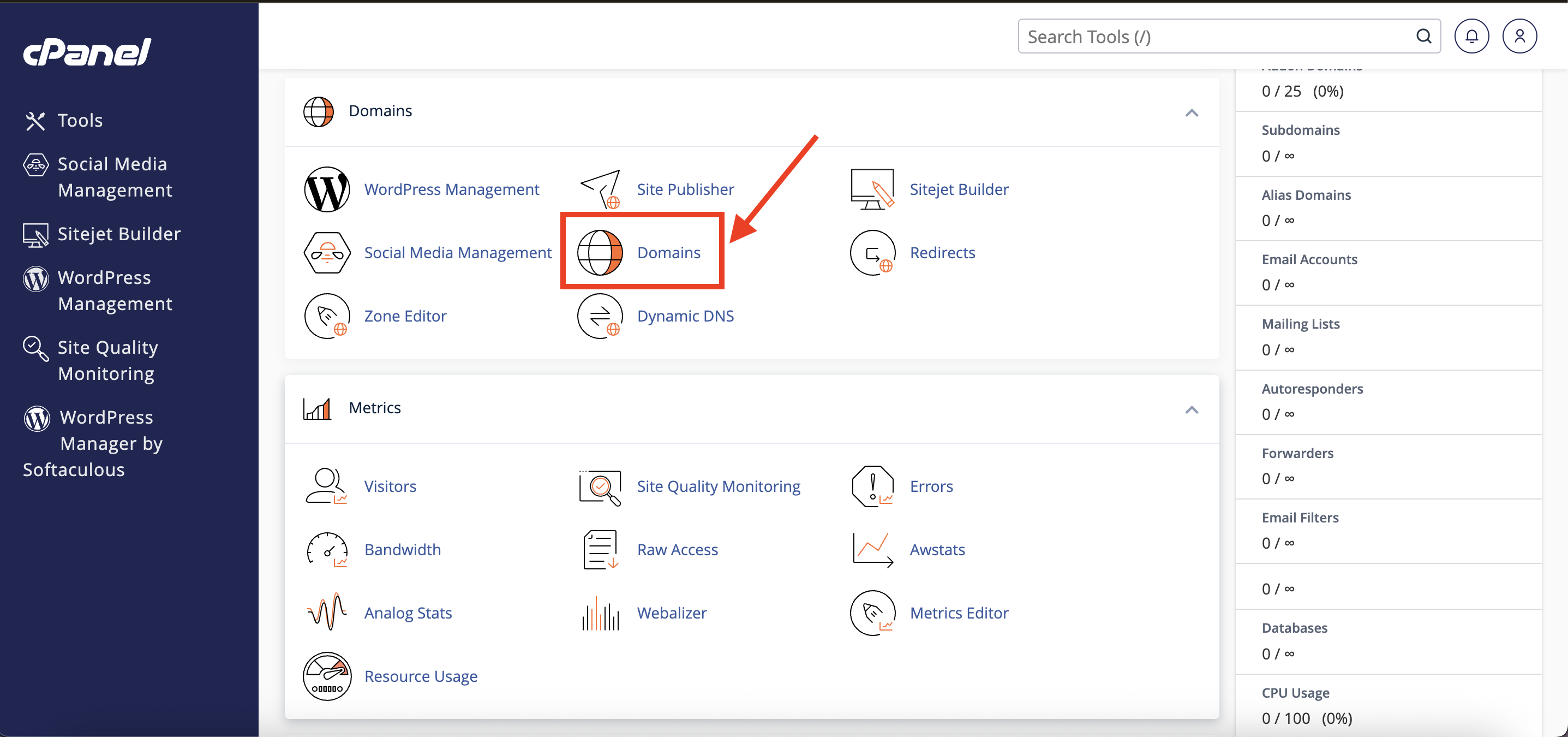Click the Forwarders statistic label
1568x737 pixels.
tap(1297, 453)
